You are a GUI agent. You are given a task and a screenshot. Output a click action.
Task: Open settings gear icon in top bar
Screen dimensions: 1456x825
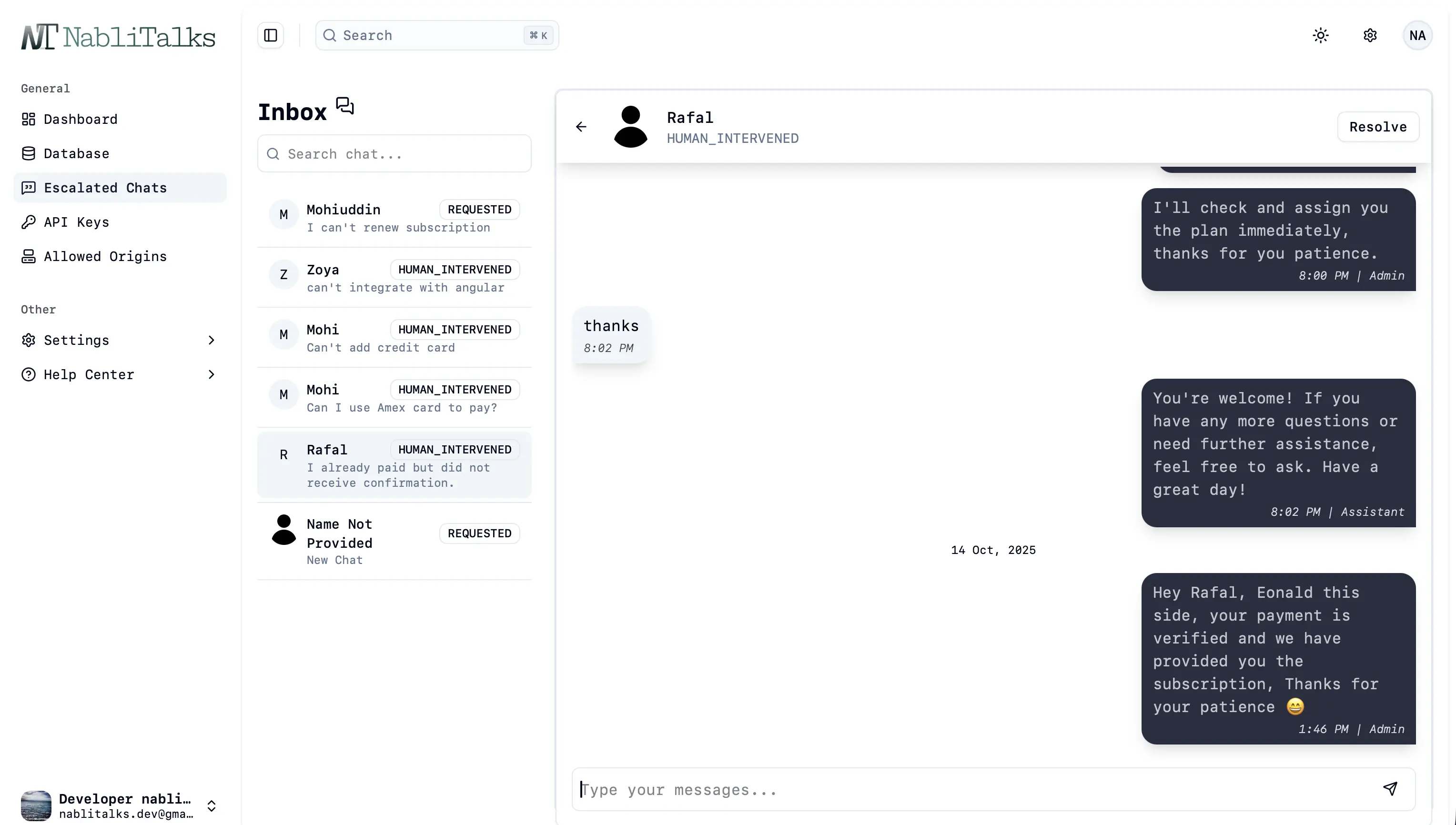[x=1369, y=35]
